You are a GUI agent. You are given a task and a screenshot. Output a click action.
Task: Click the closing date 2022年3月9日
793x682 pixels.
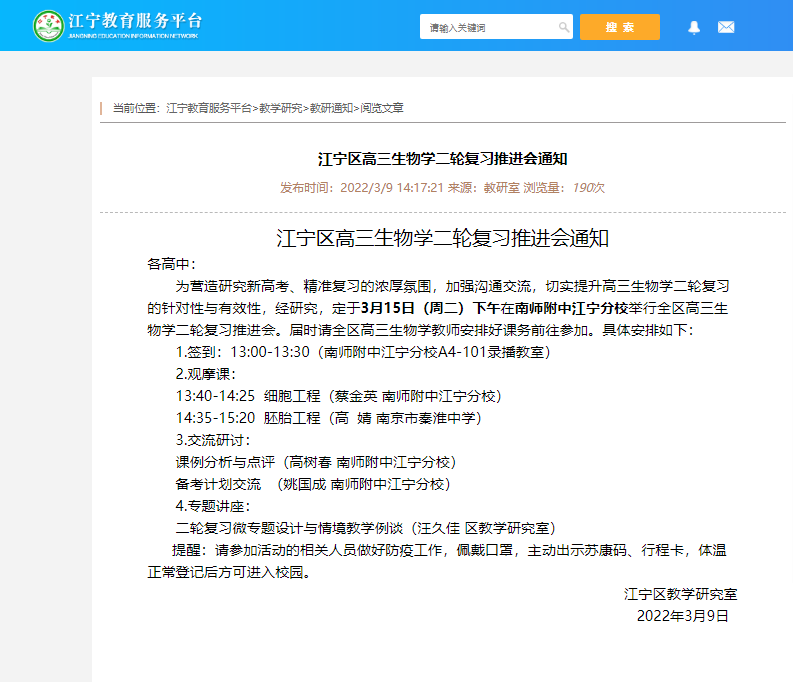coord(682,616)
